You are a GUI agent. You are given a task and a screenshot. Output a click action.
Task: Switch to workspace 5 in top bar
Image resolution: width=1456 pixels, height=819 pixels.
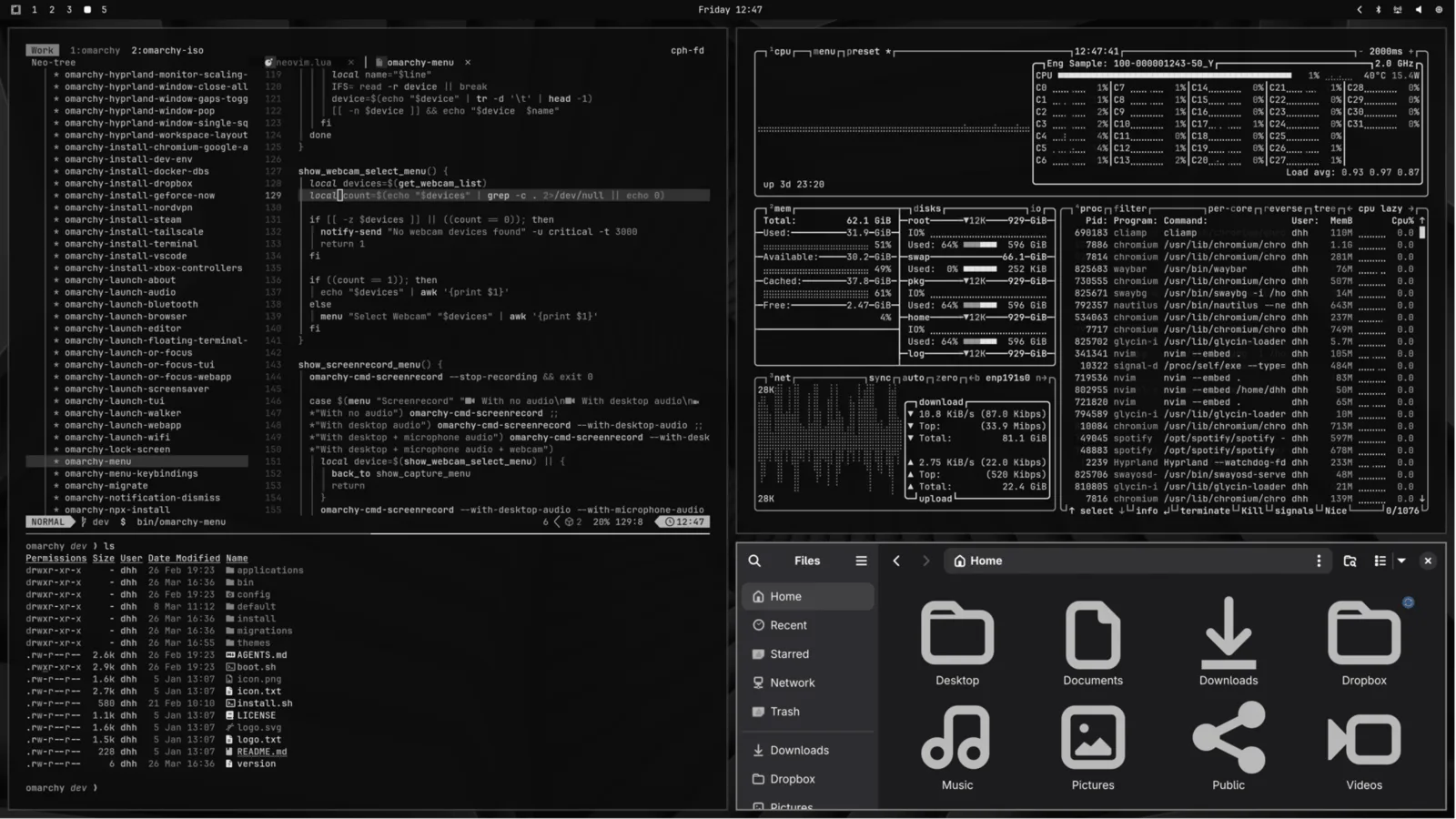point(104,9)
